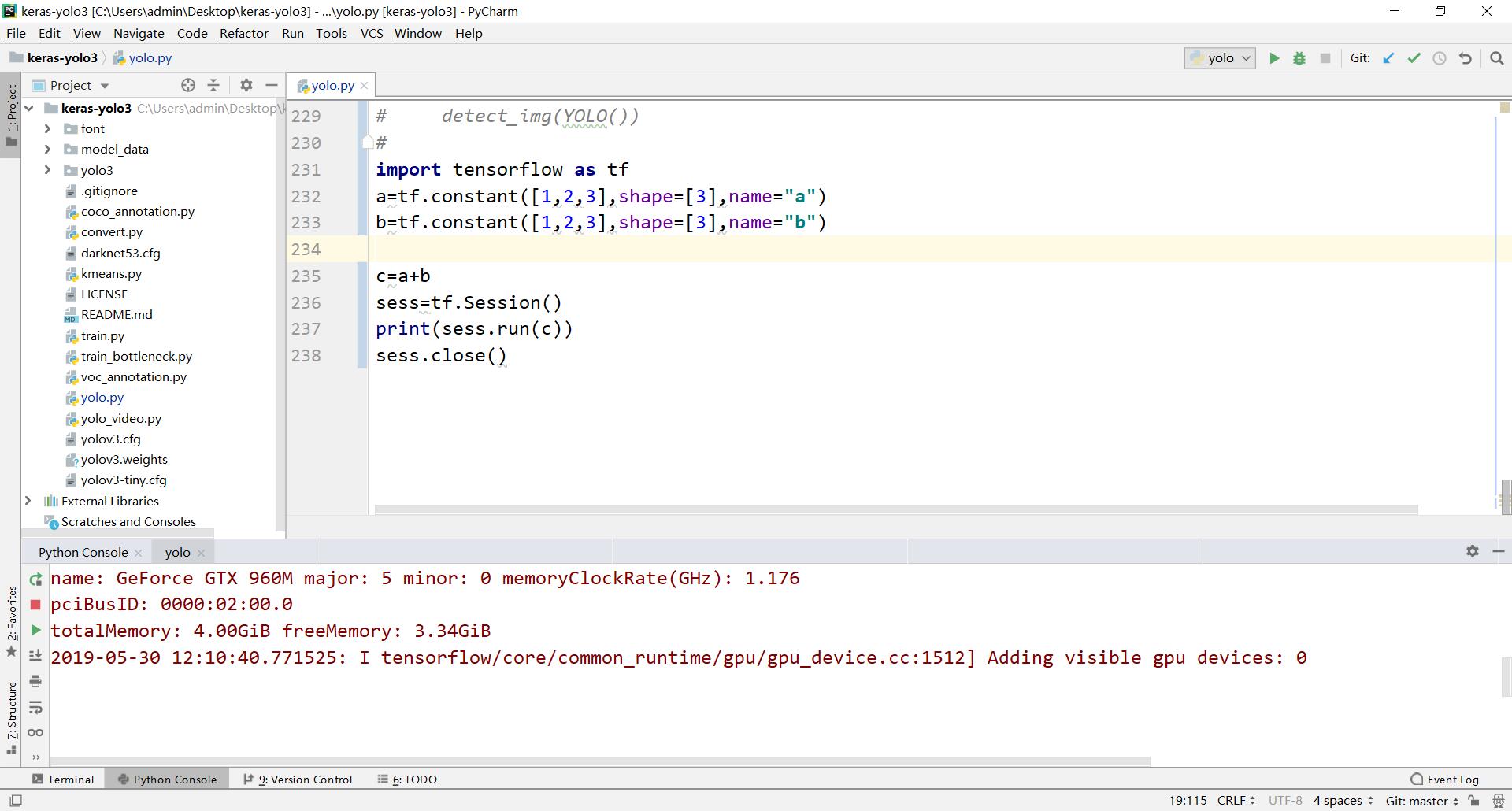Rerun the Python Console with the restart icon
The height and width of the screenshot is (811, 1512).
tap(35, 579)
